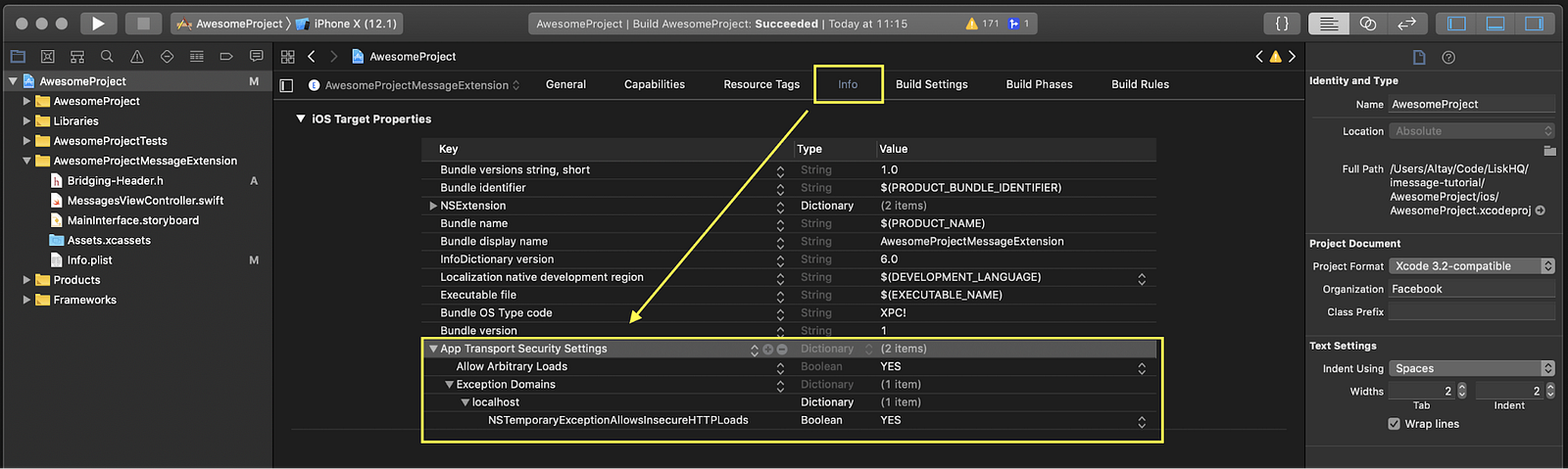Viewport: 1568px width, 469px height.
Task: Open the Find navigator
Action: click(107, 57)
